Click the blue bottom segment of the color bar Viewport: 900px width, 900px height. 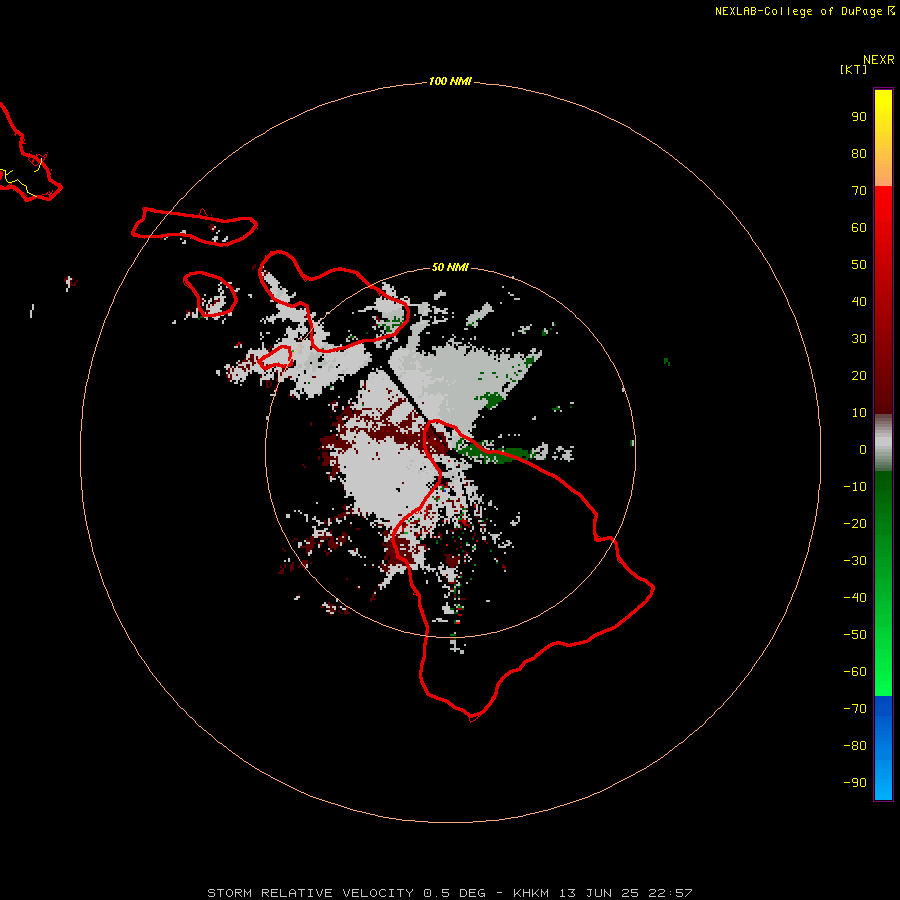(x=883, y=748)
